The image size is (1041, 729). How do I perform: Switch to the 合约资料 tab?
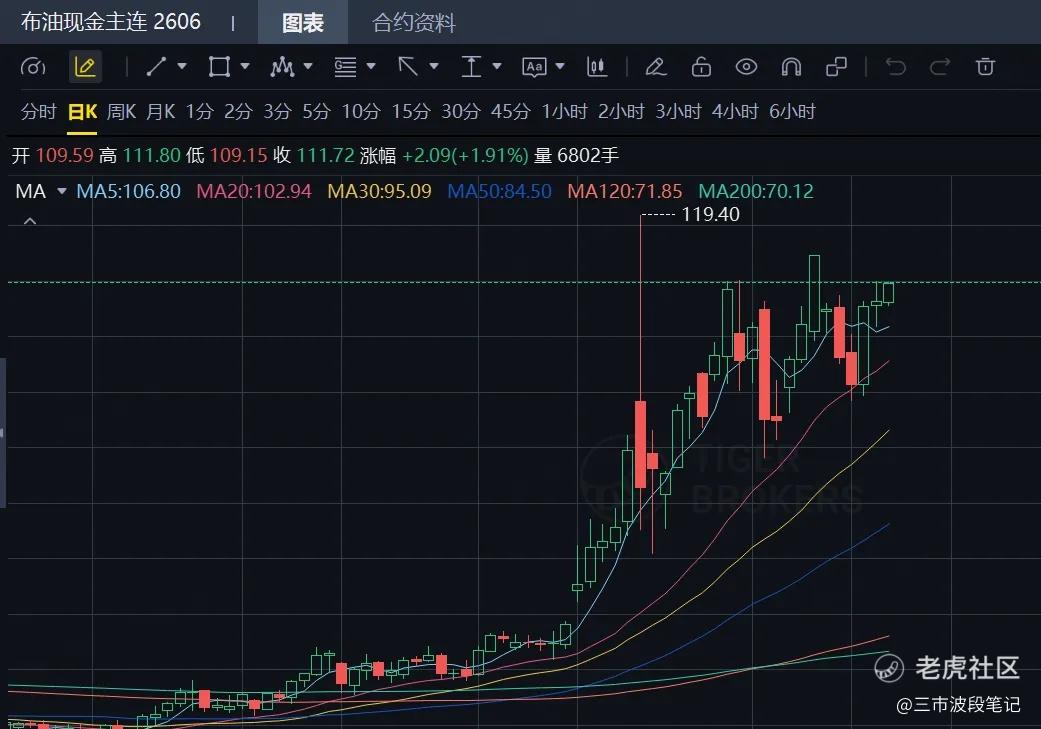(414, 23)
